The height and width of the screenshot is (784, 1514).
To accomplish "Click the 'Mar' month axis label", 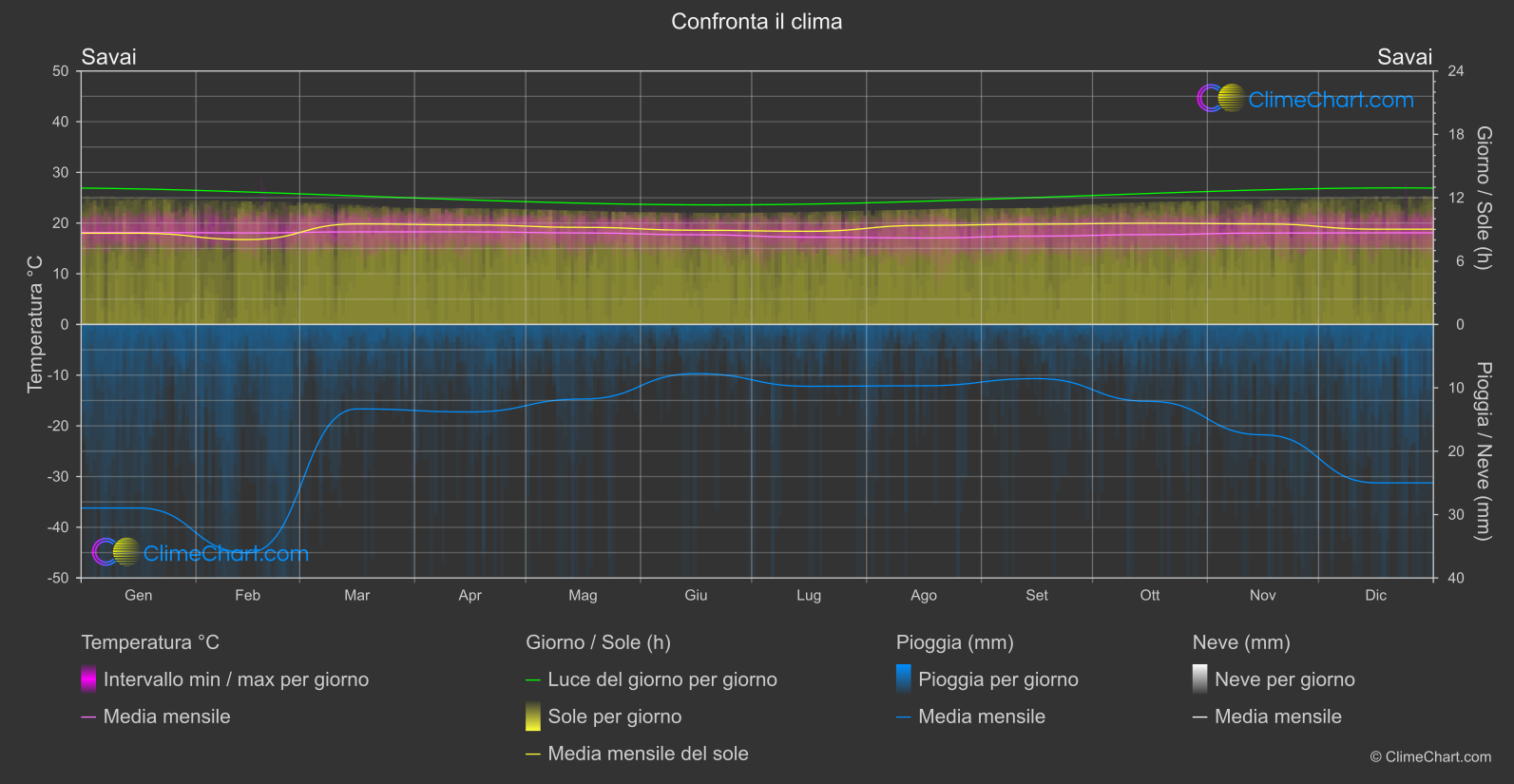I will 357,595.
